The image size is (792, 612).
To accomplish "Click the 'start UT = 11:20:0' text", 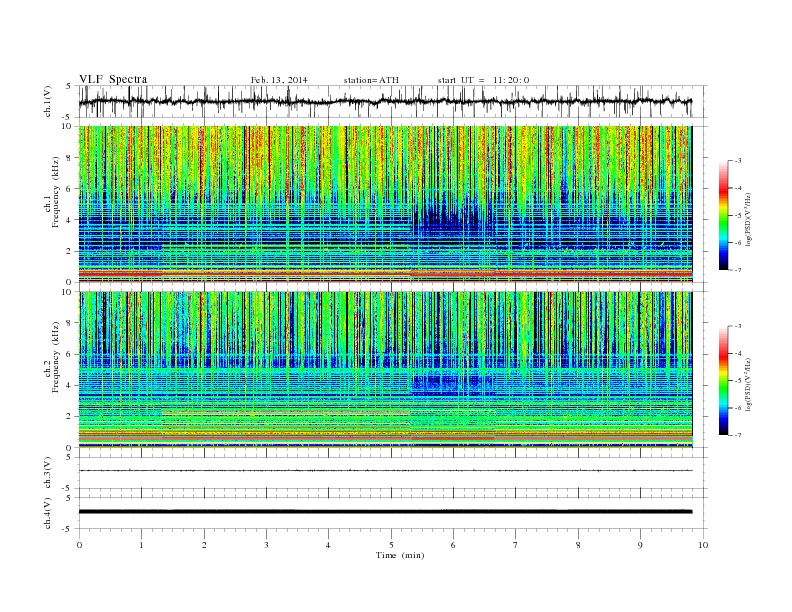I will 483,80.
